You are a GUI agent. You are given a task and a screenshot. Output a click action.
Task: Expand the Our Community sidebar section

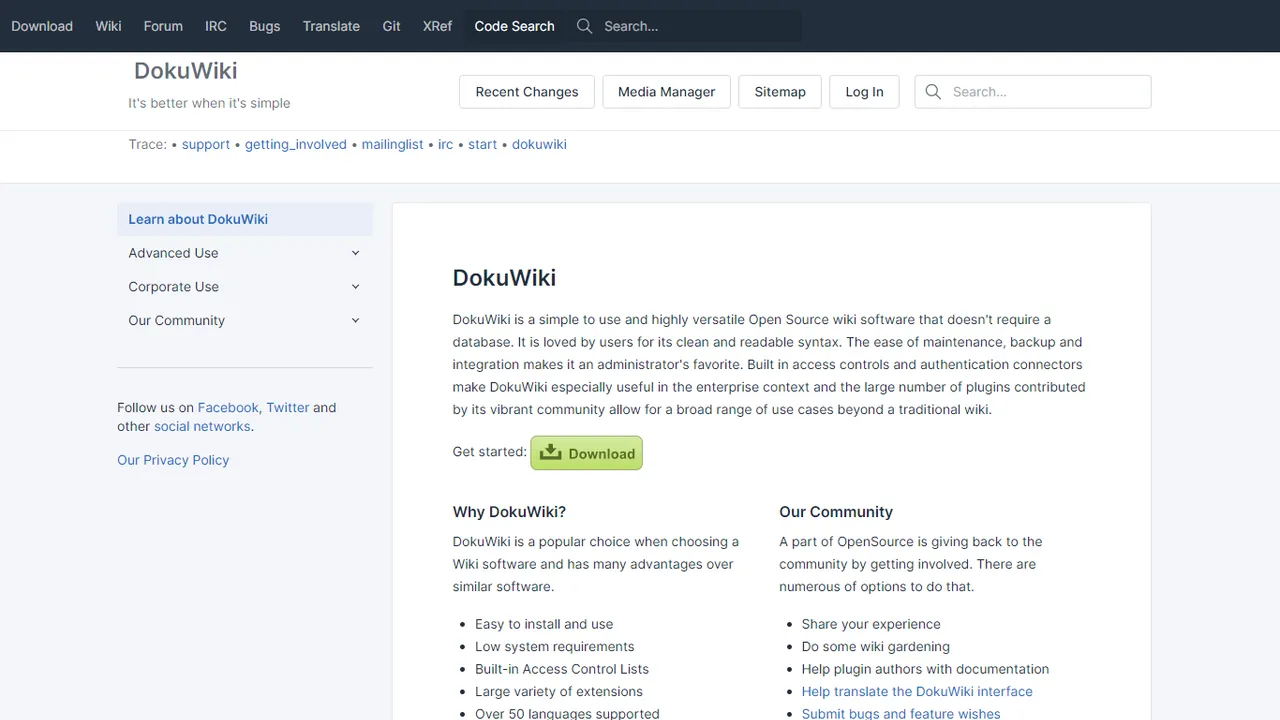point(245,321)
